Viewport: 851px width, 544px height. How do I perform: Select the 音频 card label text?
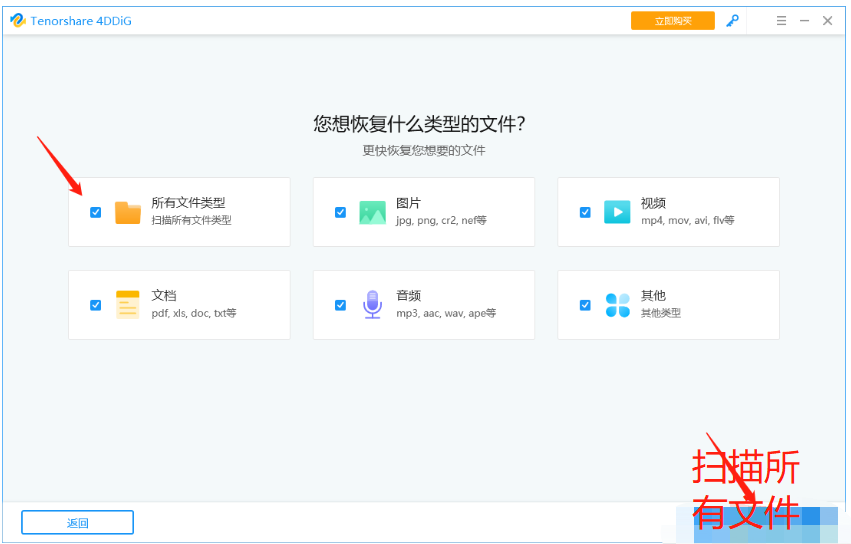[x=408, y=296]
